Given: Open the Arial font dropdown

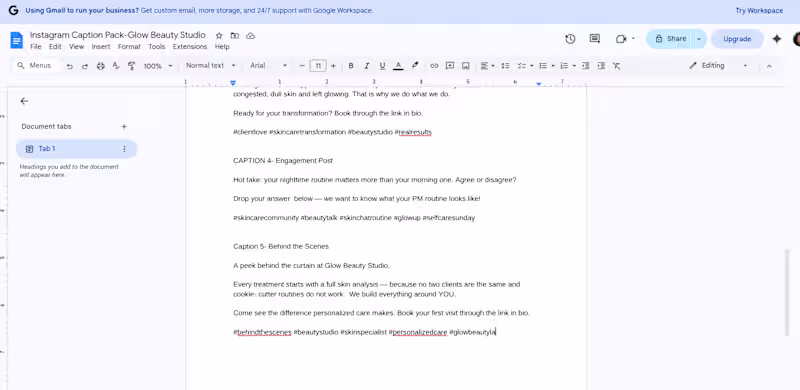Looking at the screenshot, I should point(268,66).
